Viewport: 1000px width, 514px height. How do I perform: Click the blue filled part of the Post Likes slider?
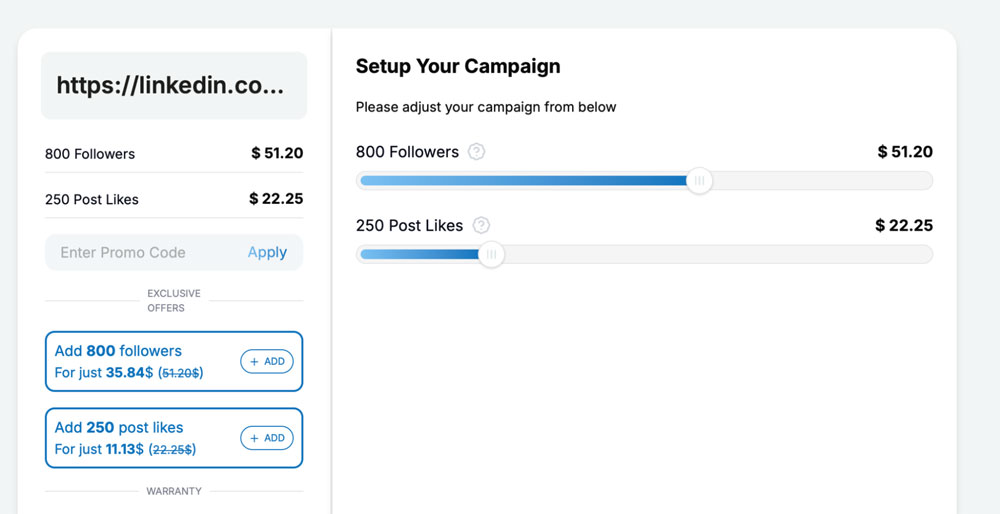tap(420, 254)
